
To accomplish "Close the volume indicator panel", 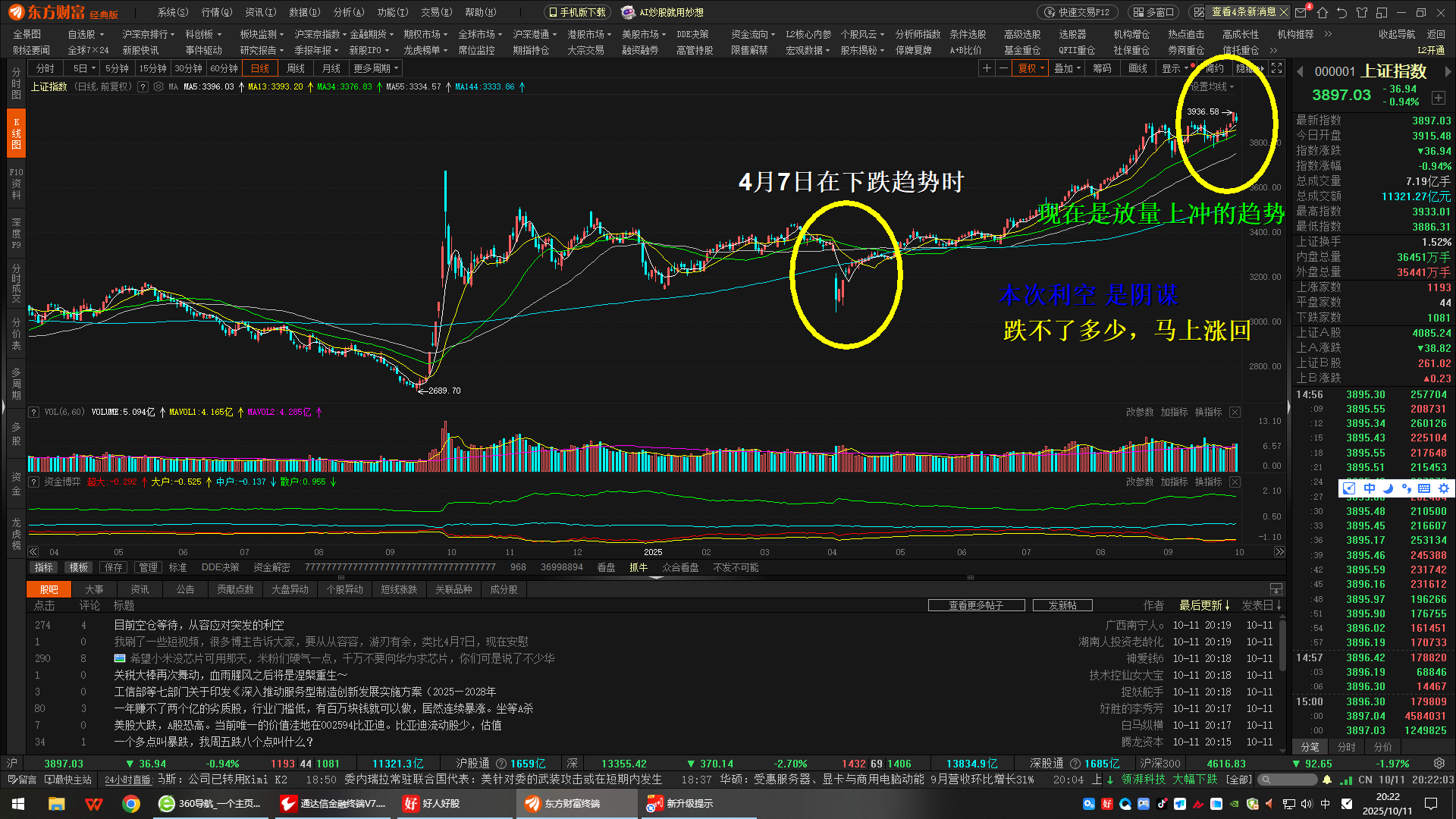I will pyautogui.click(x=1235, y=413).
